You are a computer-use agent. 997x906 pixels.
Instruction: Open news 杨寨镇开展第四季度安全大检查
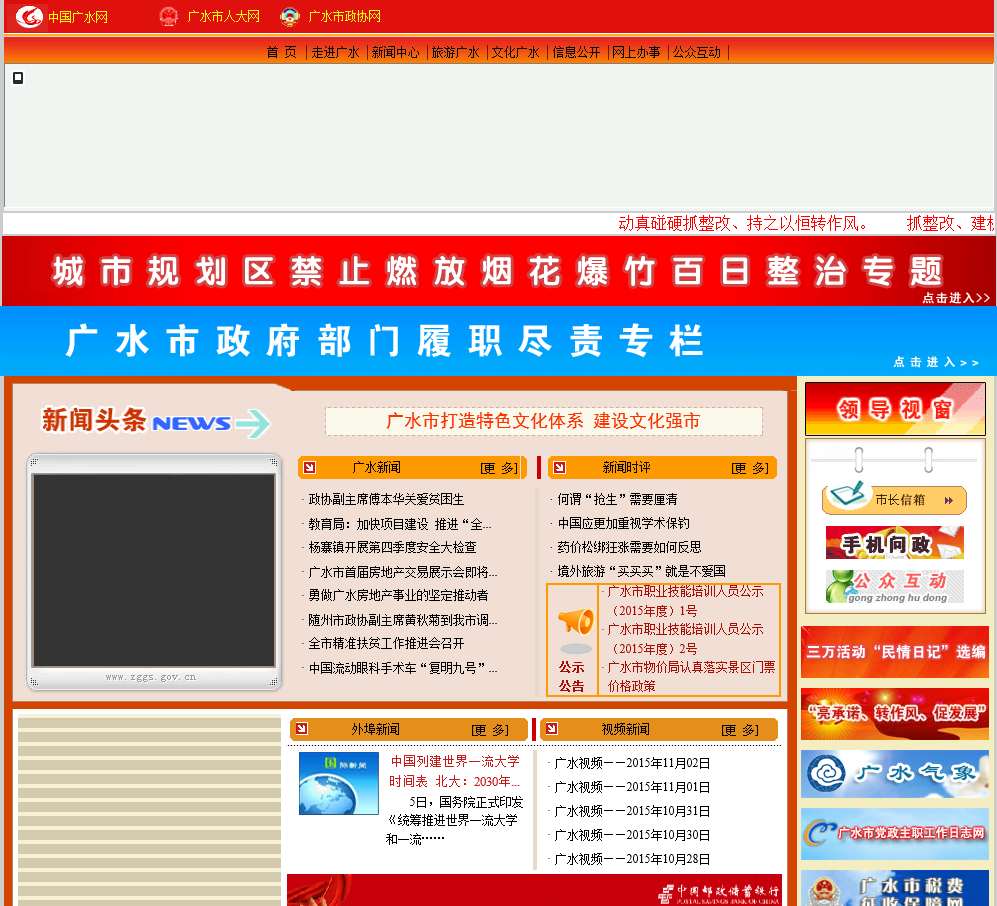(x=392, y=547)
